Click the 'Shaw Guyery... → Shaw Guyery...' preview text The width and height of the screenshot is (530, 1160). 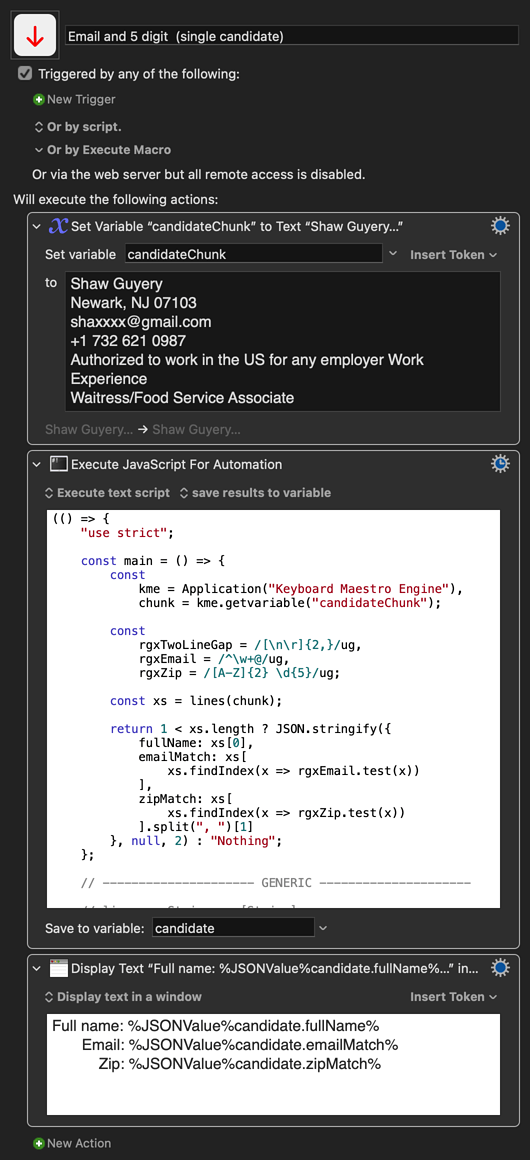tap(142, 429)
